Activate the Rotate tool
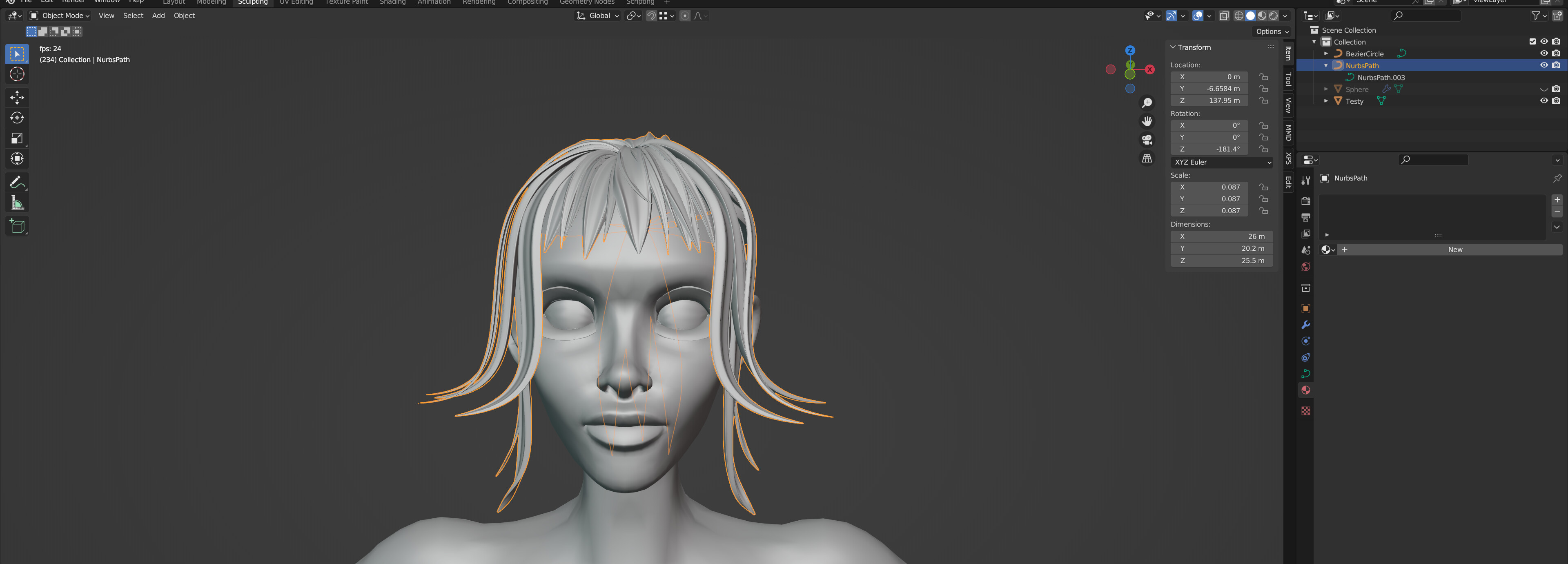 (x=17, y=118)
